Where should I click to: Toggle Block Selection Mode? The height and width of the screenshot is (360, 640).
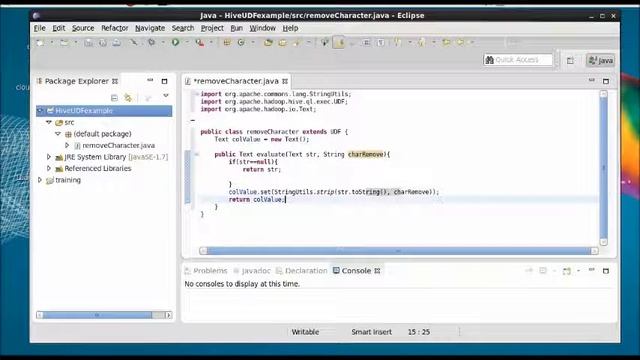(366, 42)
